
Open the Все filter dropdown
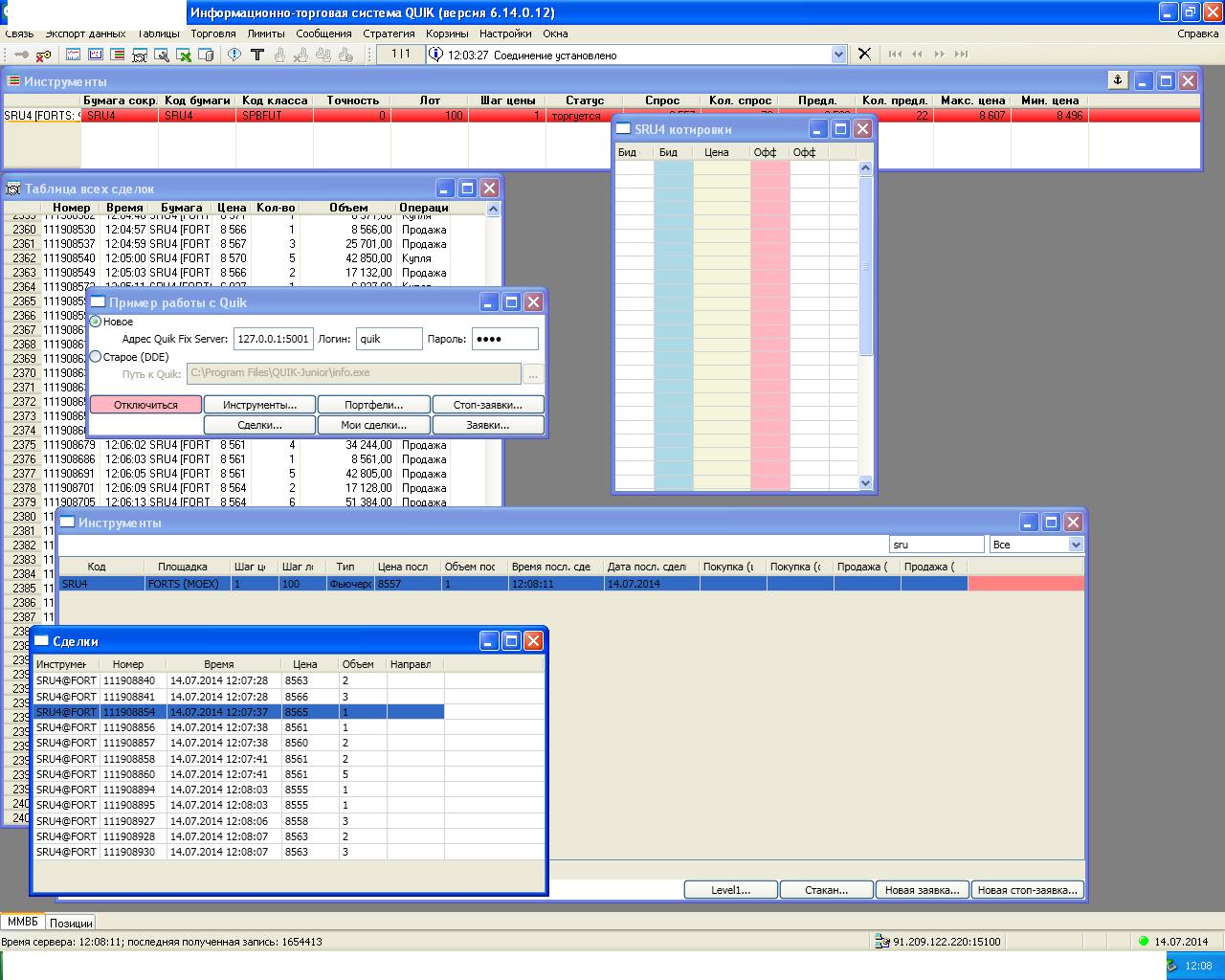[1076, 545]
